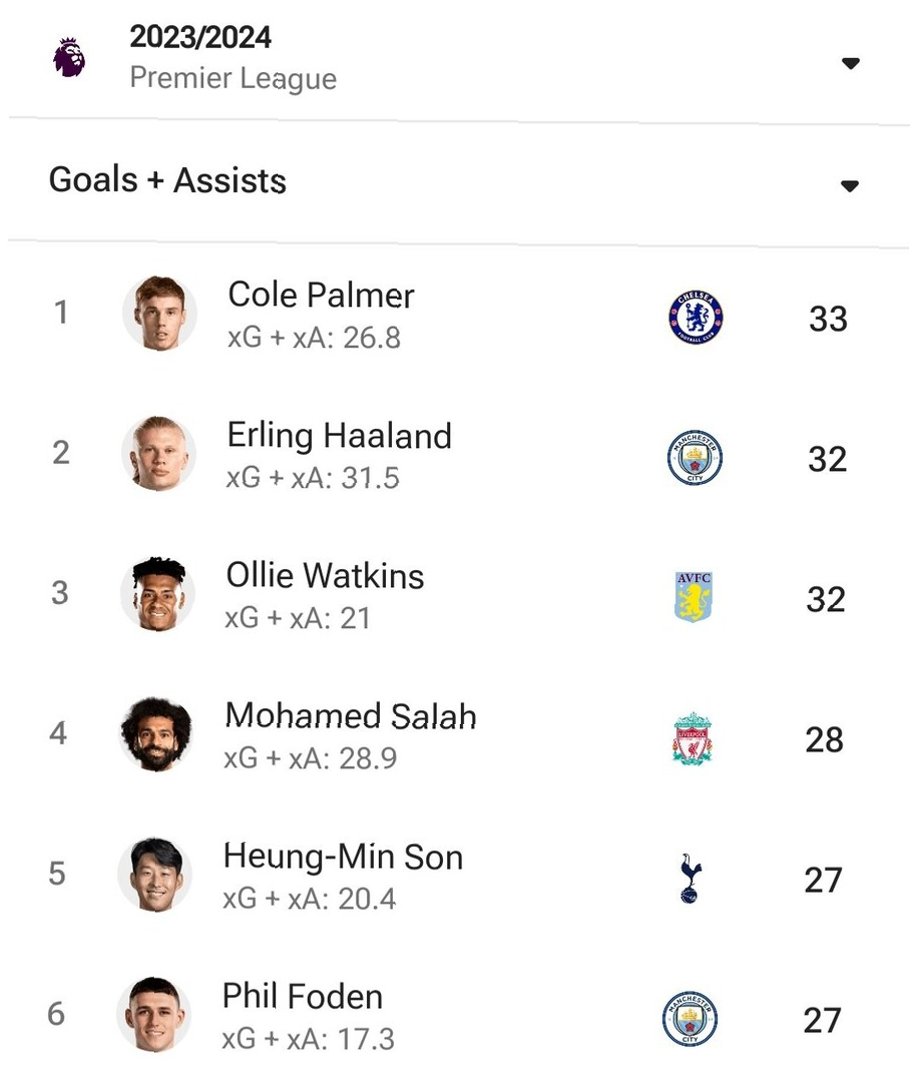
Task: Select the Tottenham Hotspur crest
Action: pos(690,878)
